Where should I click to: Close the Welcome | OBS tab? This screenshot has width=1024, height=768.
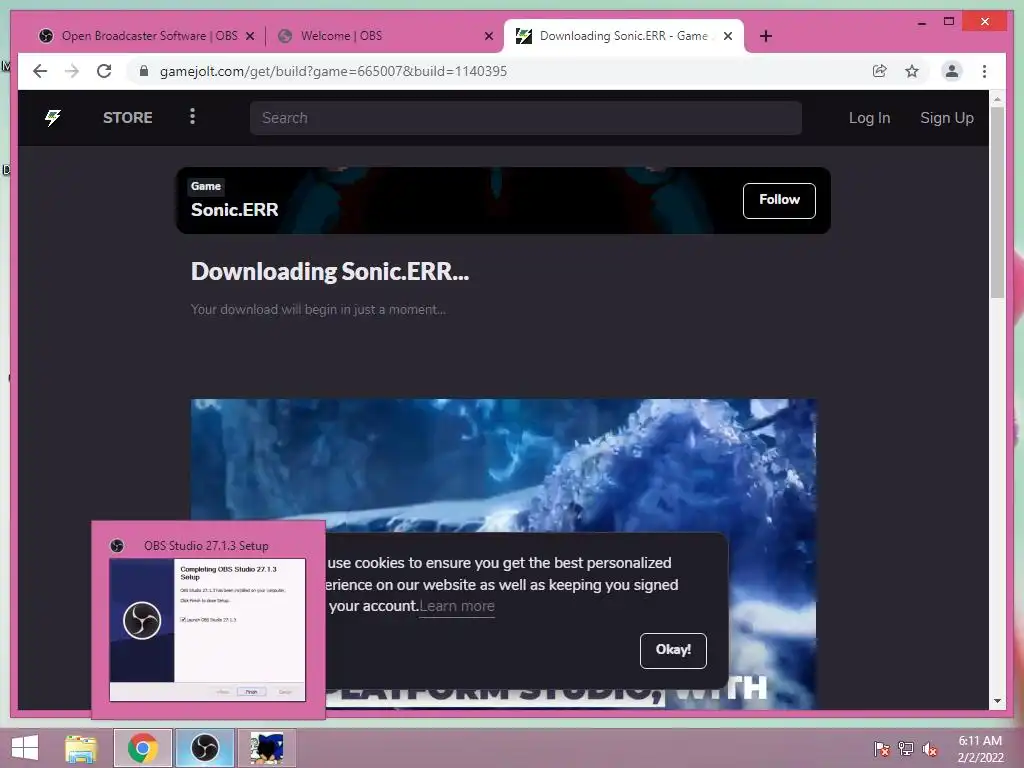point(488,37)
